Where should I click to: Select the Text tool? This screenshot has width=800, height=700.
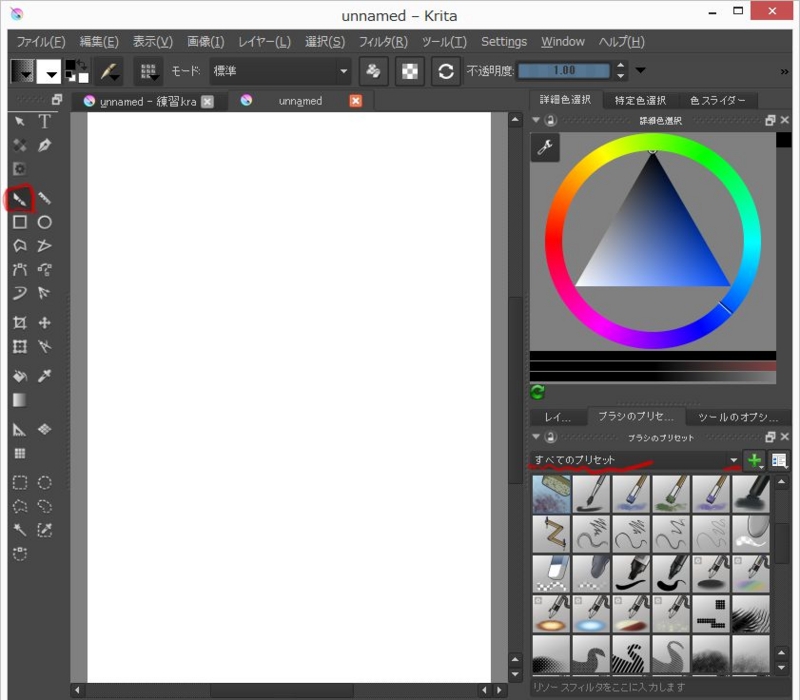[44, 121]
